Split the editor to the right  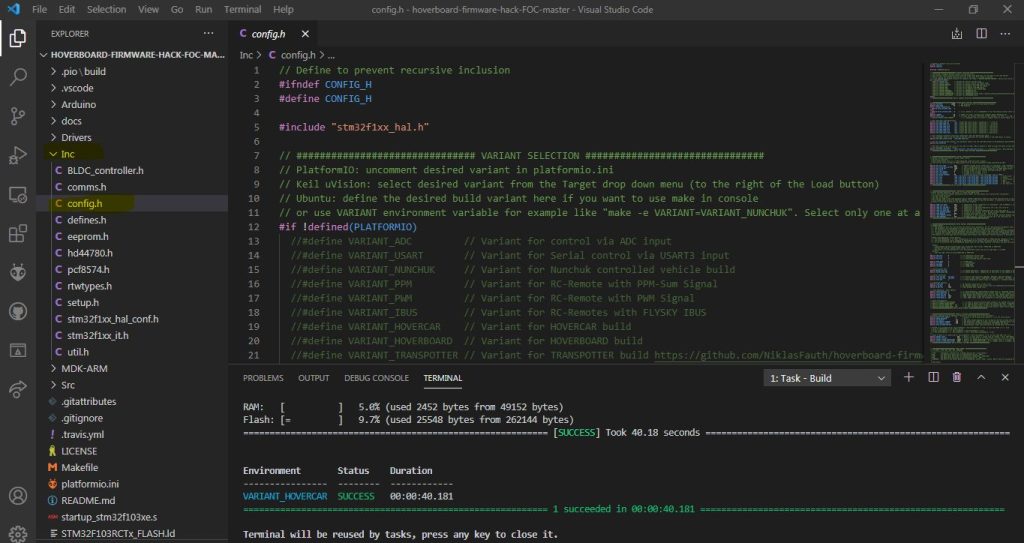pyautogui.click(x=982, y=33)
